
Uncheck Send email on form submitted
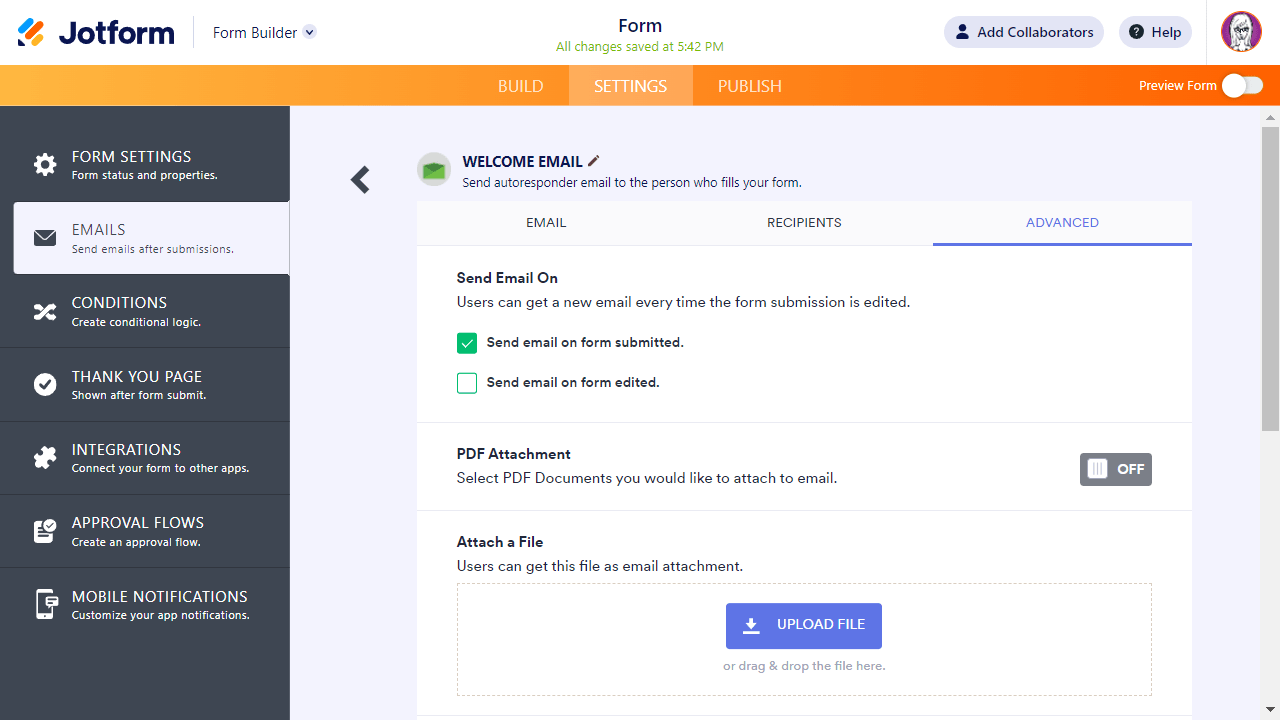[467, 343]
